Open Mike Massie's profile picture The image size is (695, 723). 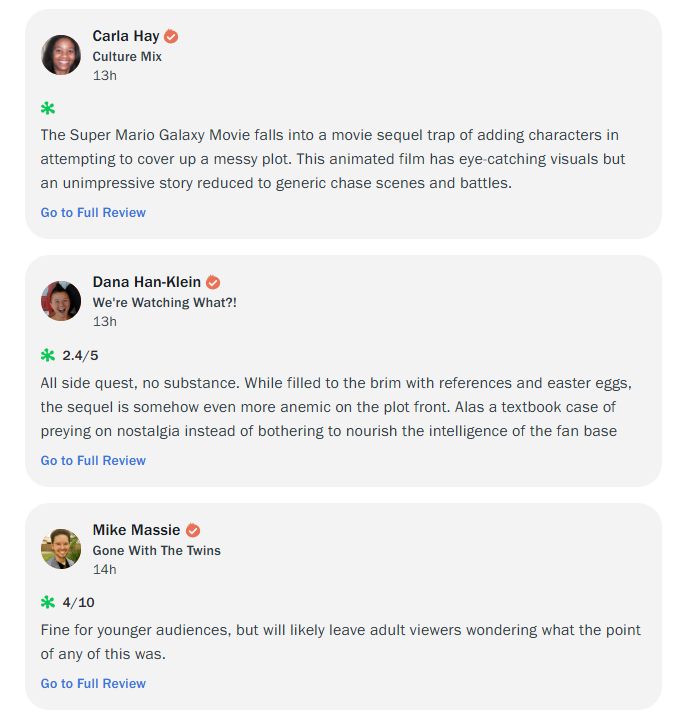point(61,549)
